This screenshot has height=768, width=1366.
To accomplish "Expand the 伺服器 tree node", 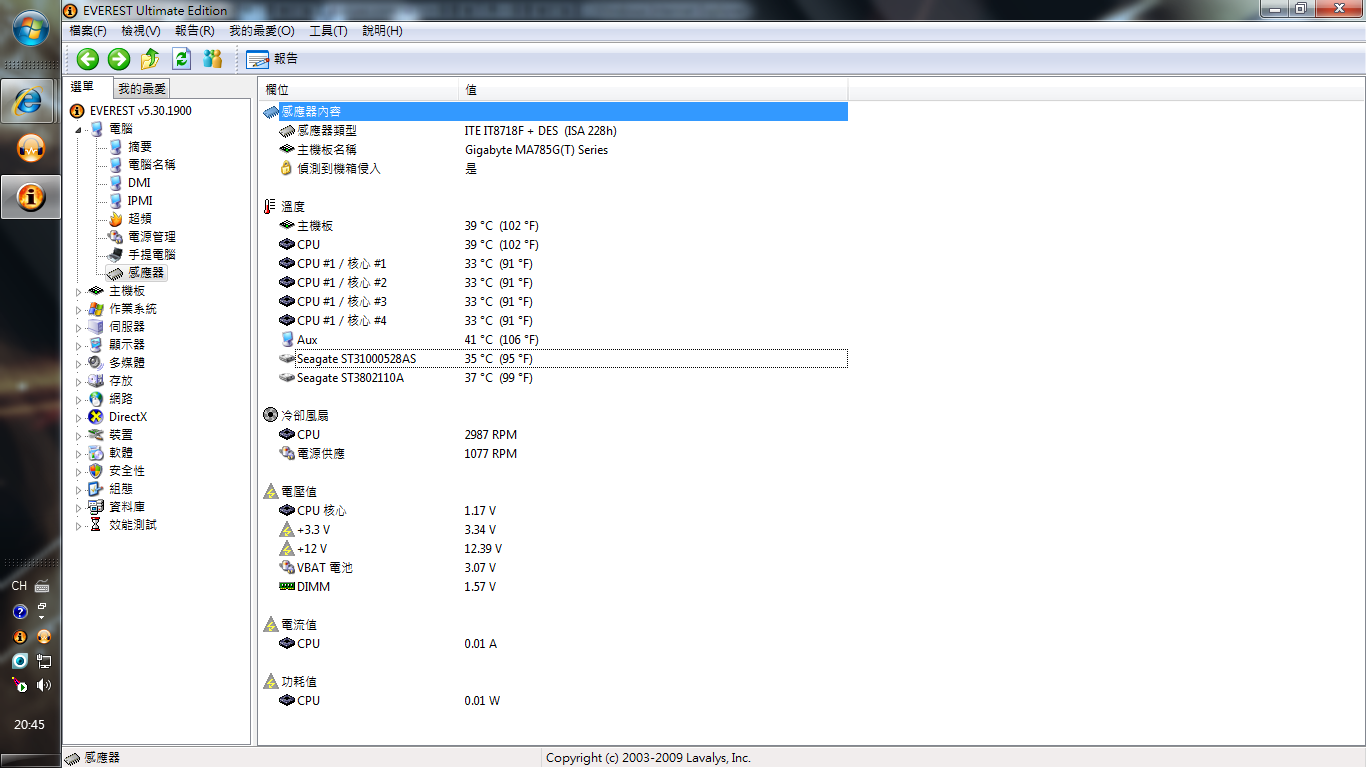I will [79, 327].
